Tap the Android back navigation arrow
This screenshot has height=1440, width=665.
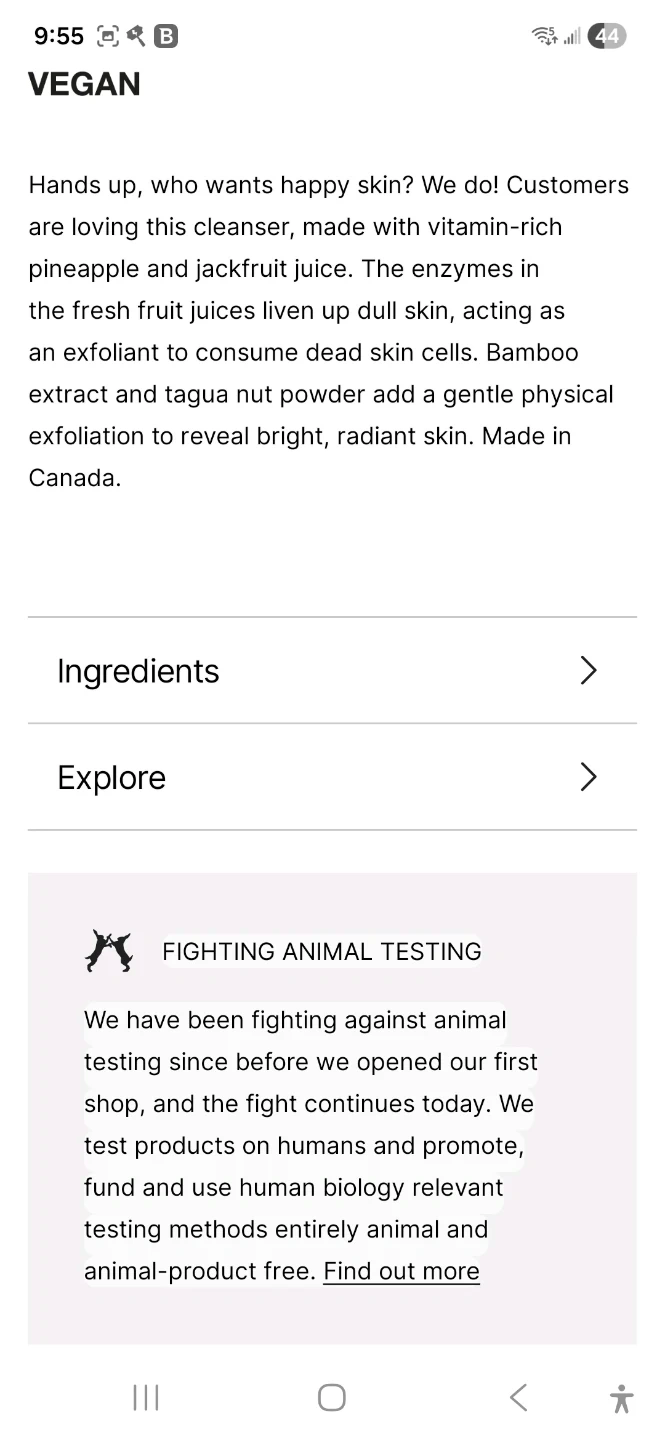click(517, 1397)
